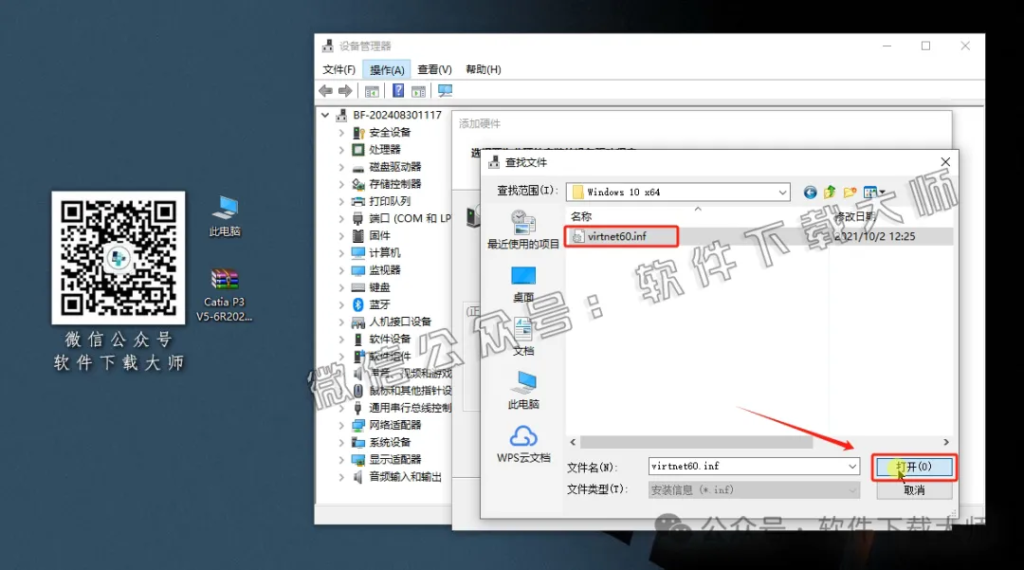Go to last visited folder in file dialog
Screen dimensions: 1024x570
(810, 192)
